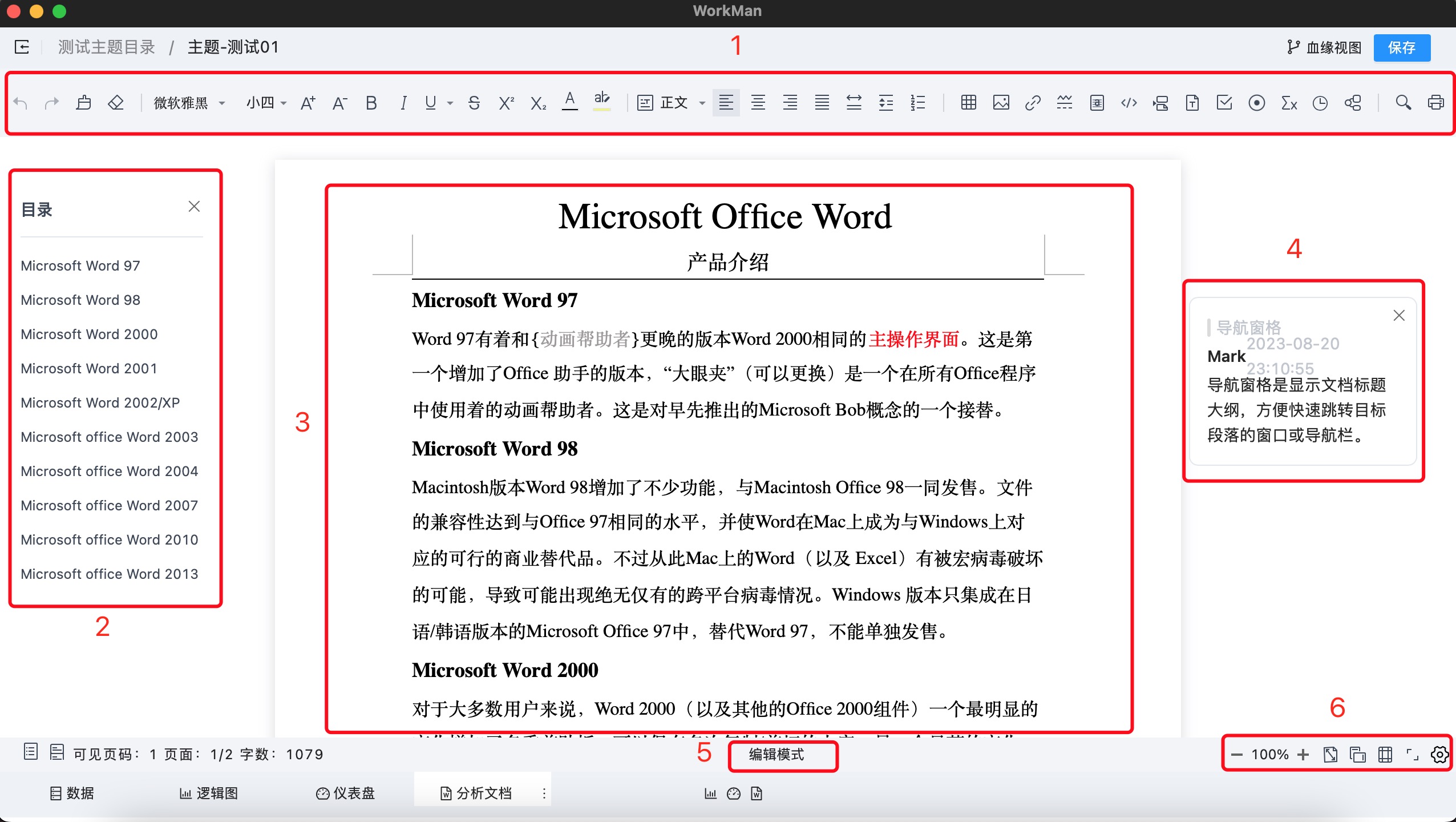Zoom out with the minus button
1456x822 pixels.
1236,755
